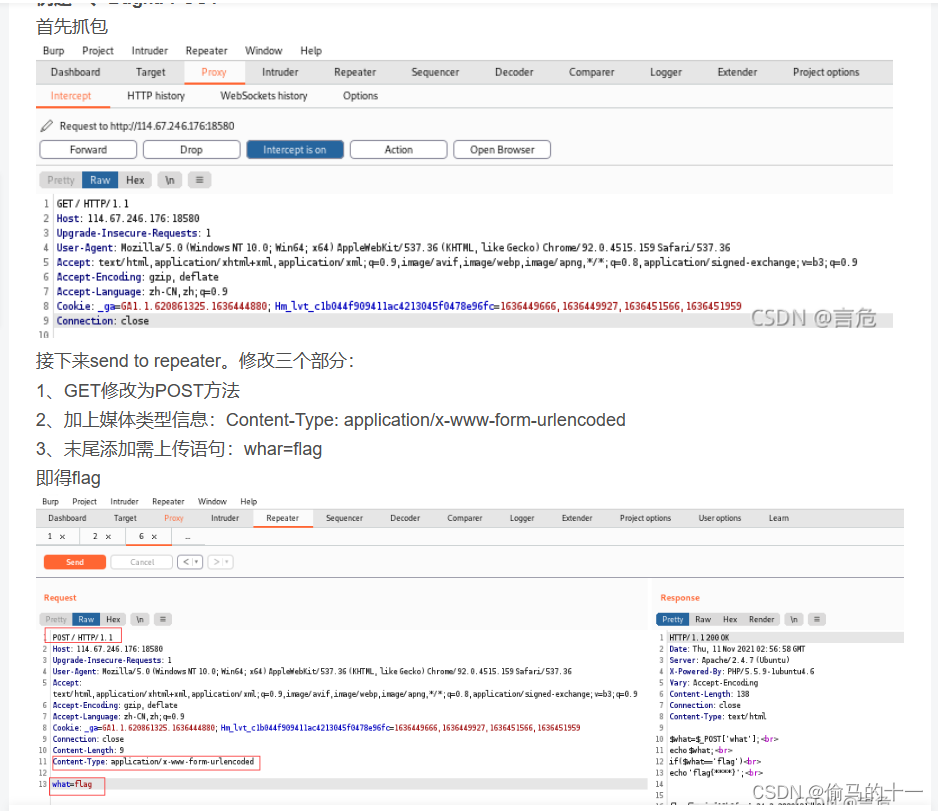Toggle newline display (\n) in the Intercept editor
This screenshot has height=811, width=938.
[x=169, y=180]
